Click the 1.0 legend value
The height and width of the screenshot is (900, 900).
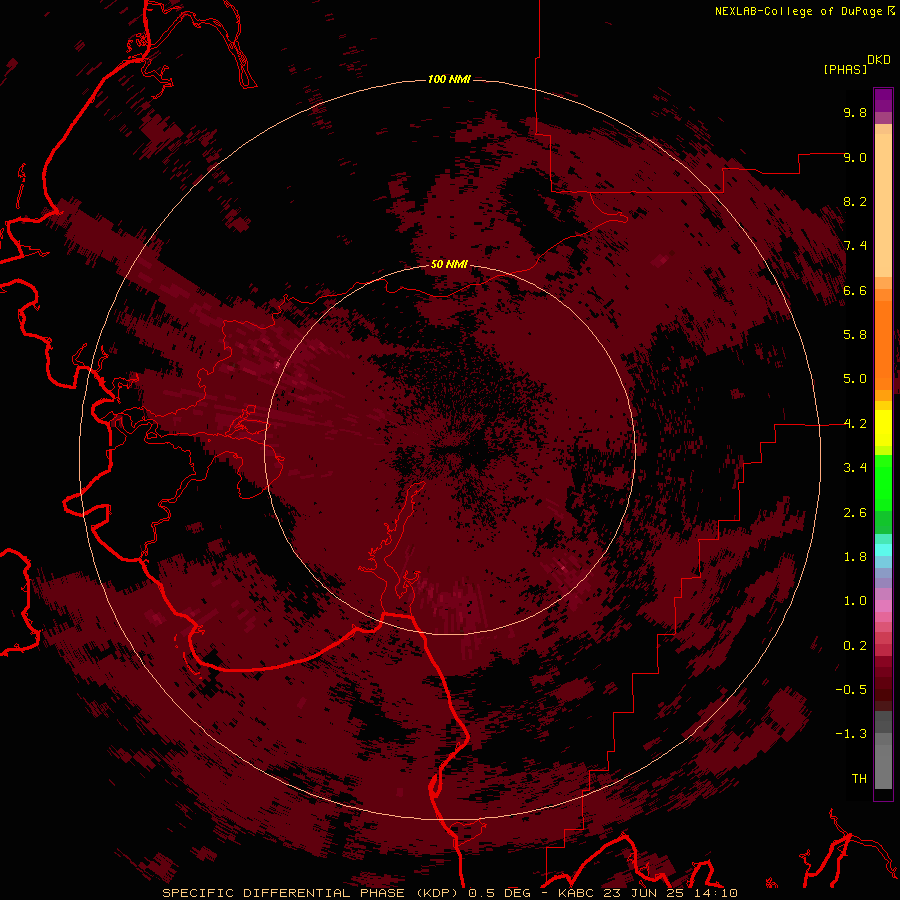855,601
